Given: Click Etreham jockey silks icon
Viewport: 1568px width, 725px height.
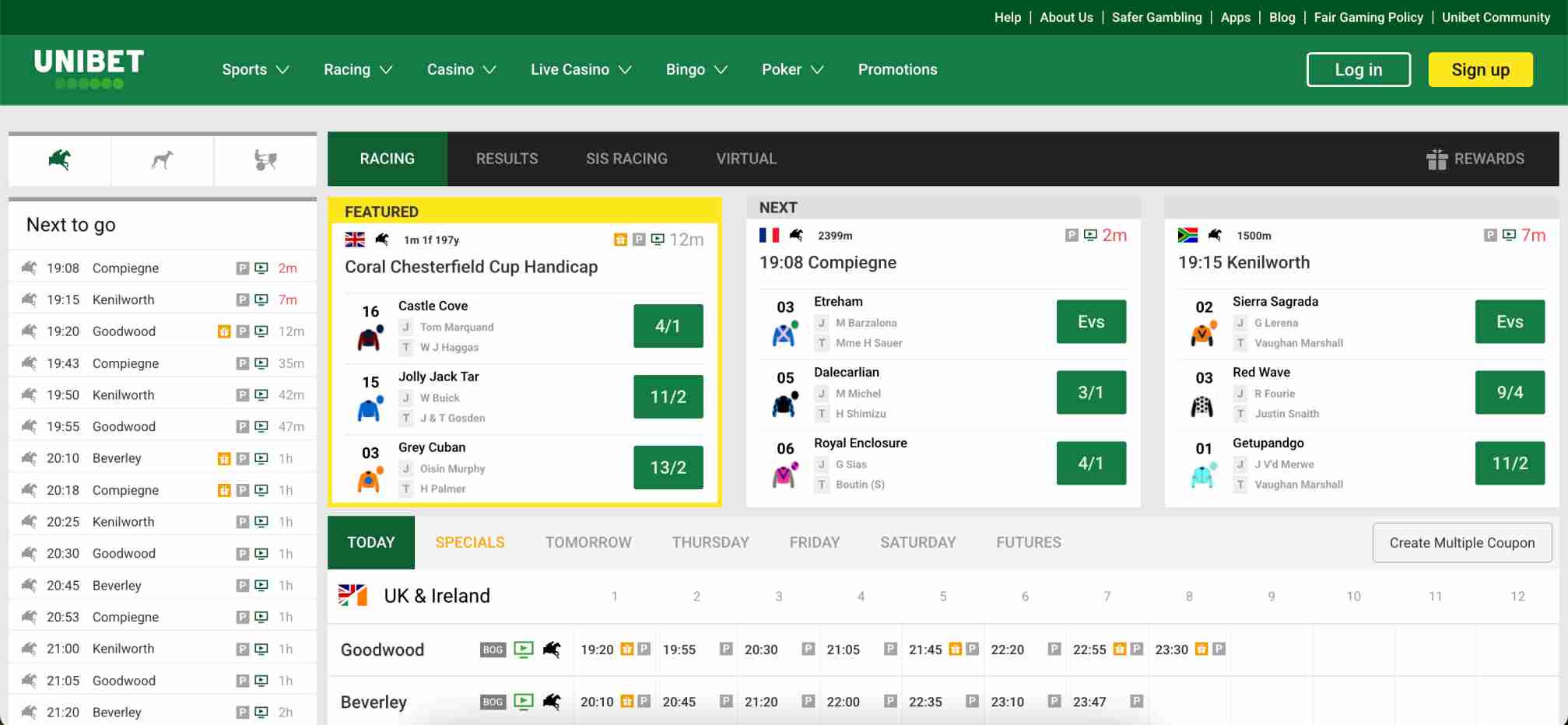Looking at the screenshot, I should click(x=784, y=334).
